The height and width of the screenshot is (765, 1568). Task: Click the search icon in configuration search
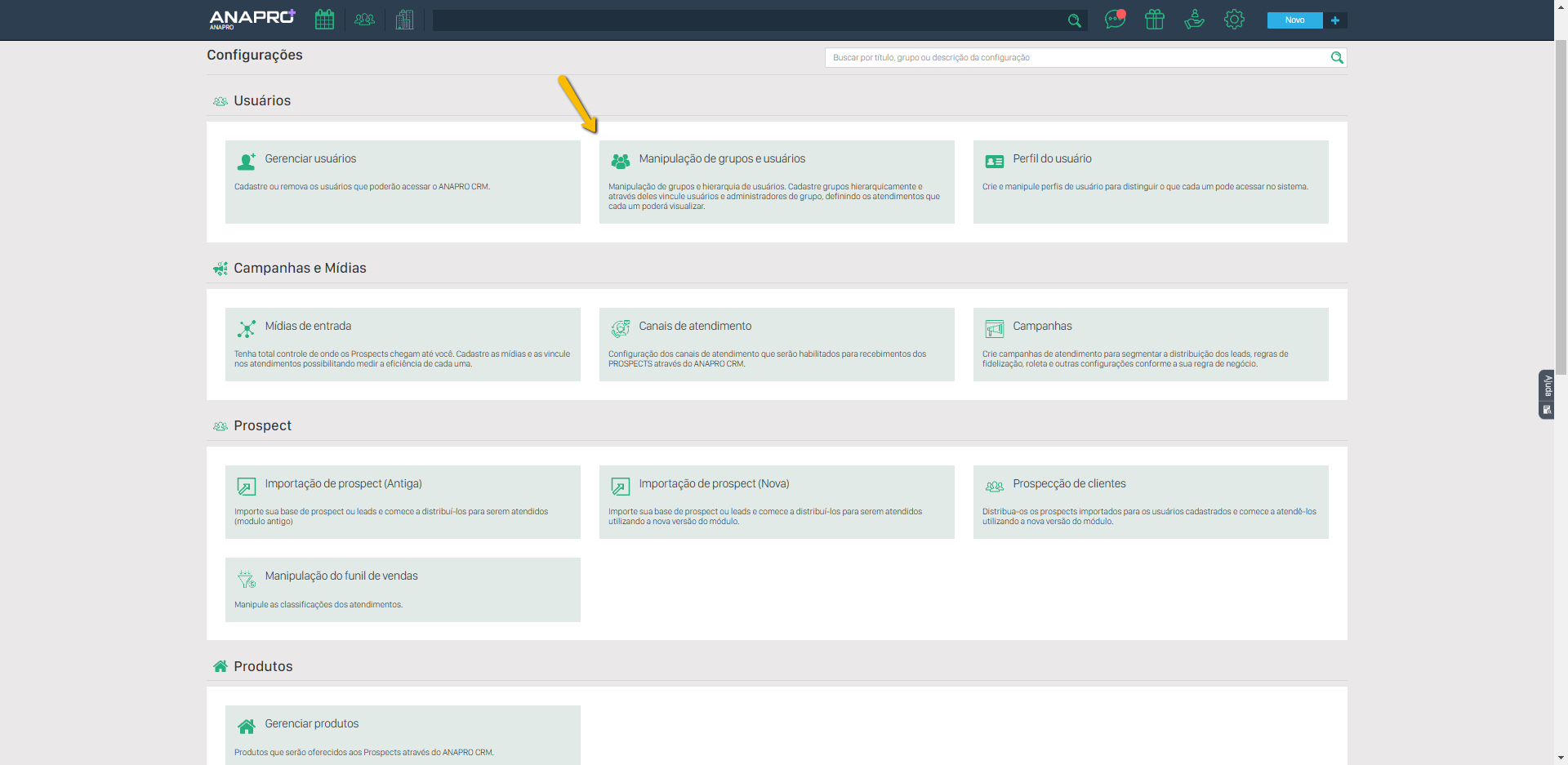(x=1337, y=58)
